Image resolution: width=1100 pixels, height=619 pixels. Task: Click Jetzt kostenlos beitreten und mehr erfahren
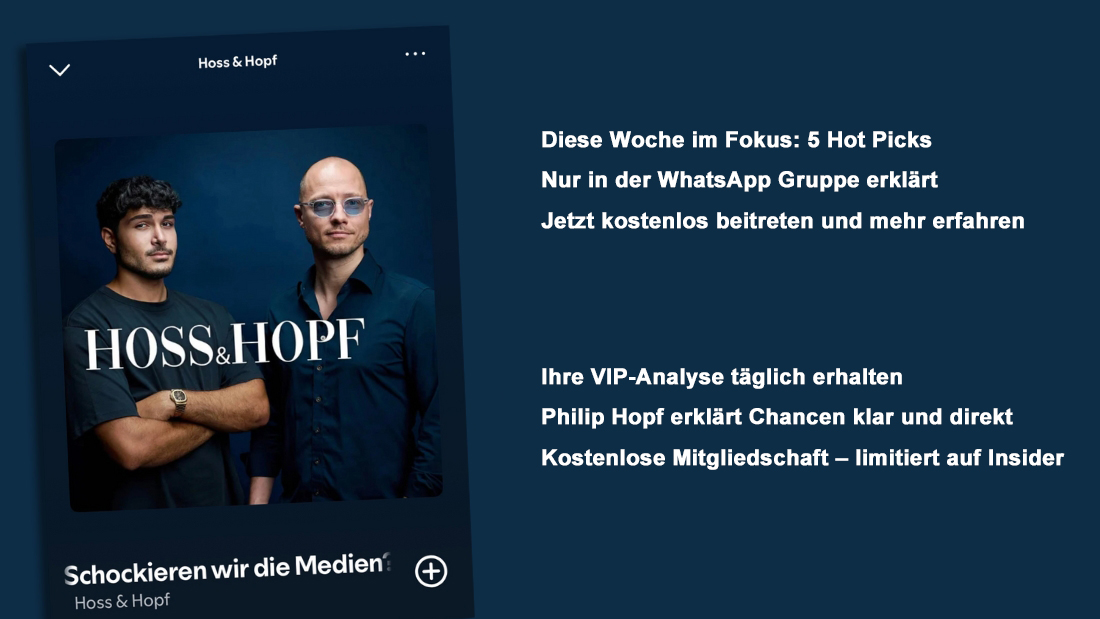coord(782,221)
